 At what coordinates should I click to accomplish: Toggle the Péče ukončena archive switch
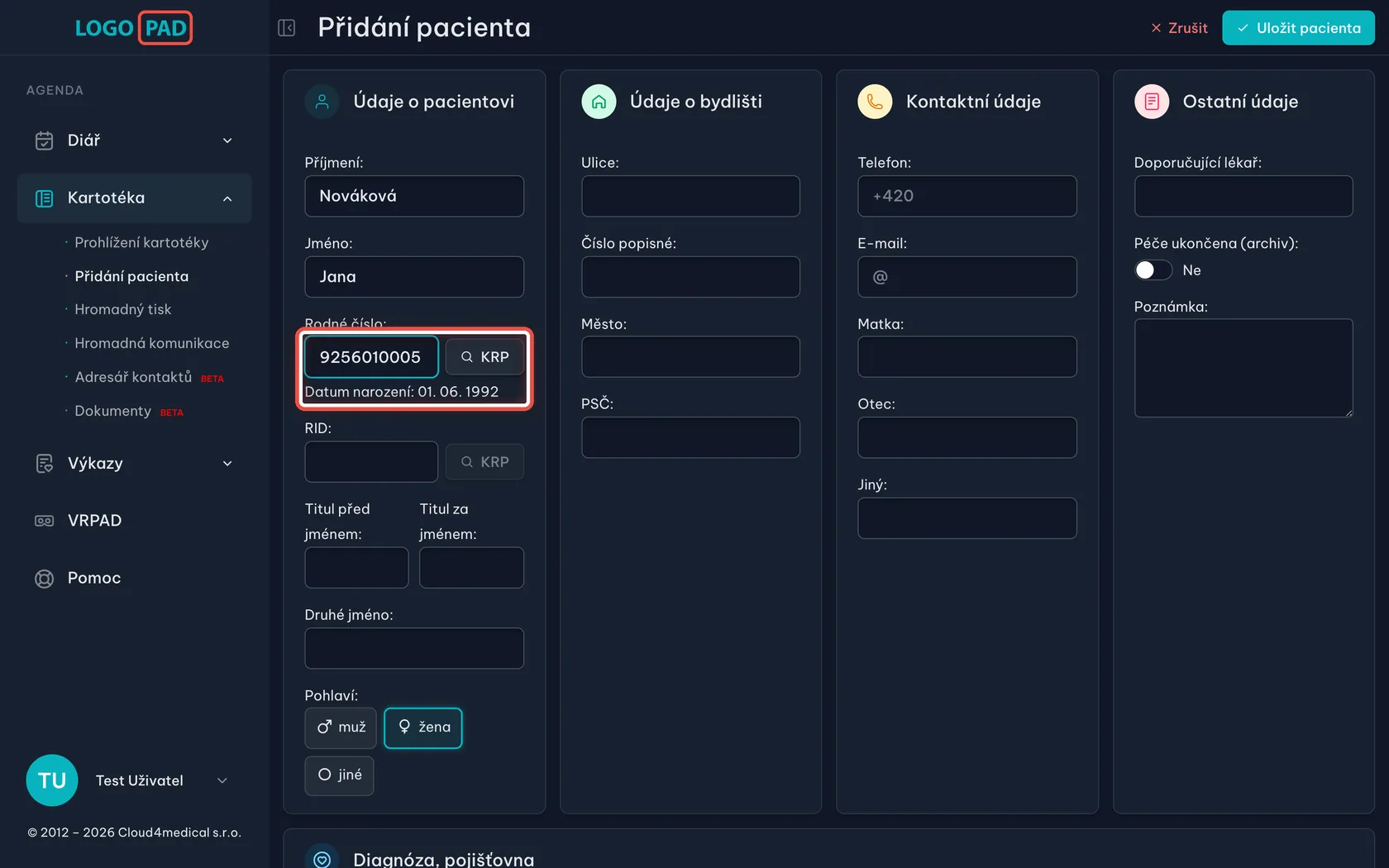coord(1153,270)
